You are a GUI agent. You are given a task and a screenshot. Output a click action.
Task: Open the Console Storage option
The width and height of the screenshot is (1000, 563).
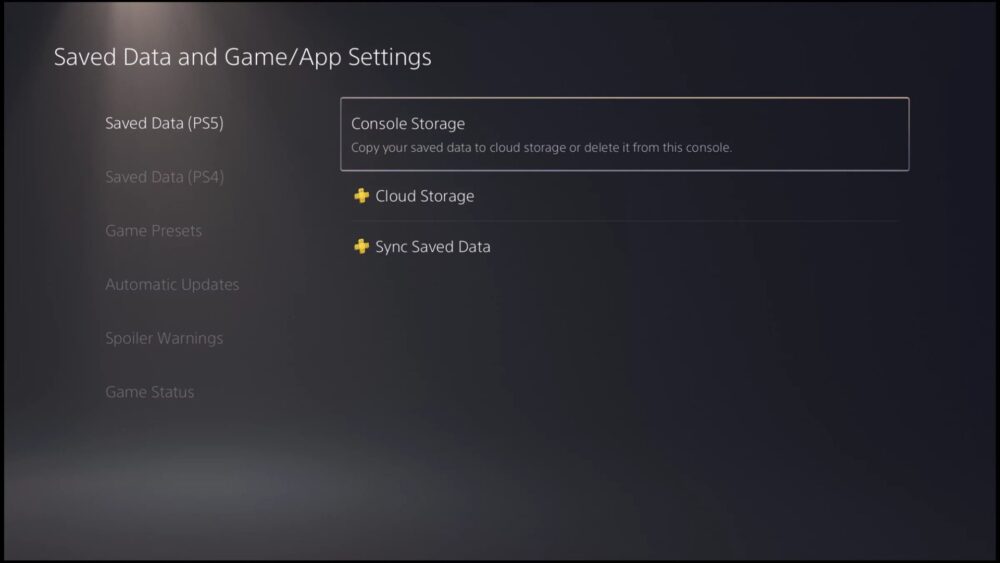click(624, 134)
